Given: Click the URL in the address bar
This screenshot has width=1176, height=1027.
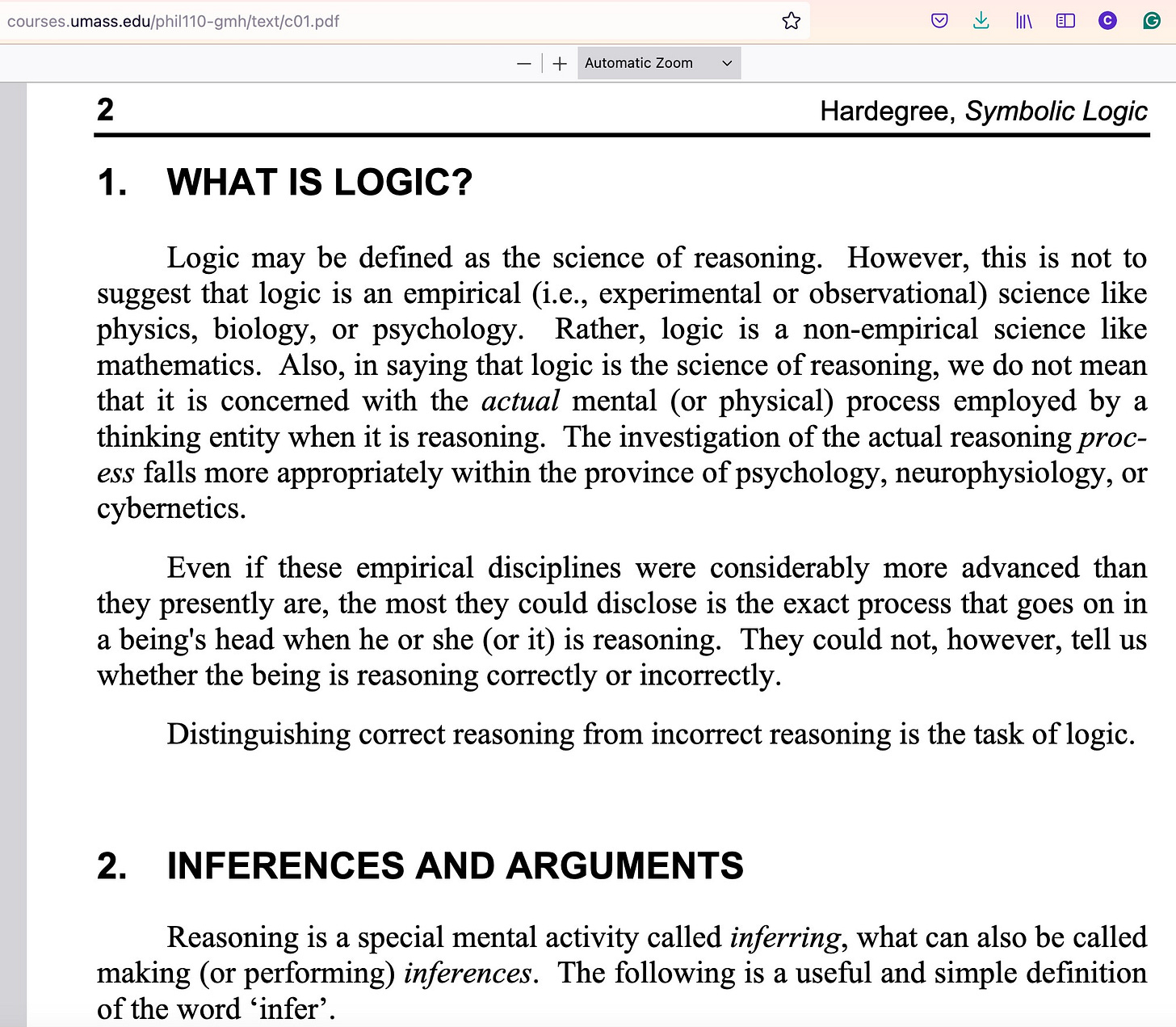Looking at the screenshot, I should point(174,21).
